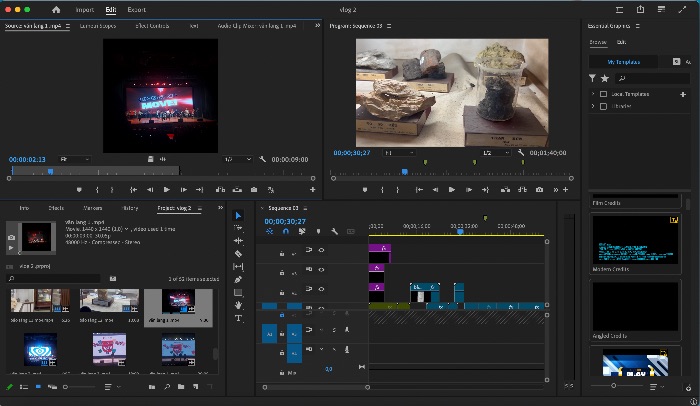
Task: Play the Program monitor sequence
Action: [452, 190]
